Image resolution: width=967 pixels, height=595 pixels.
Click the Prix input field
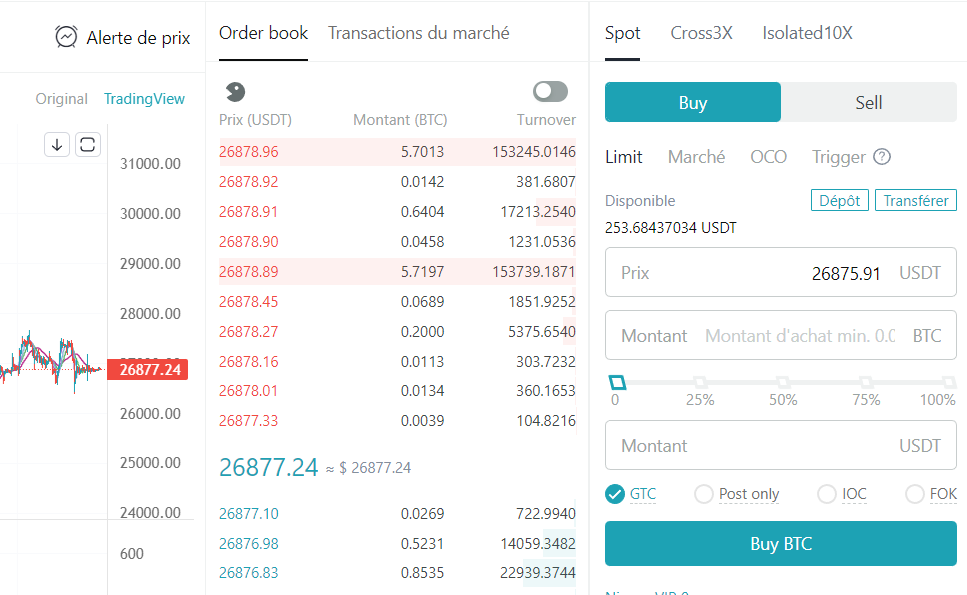tap(780, 272)
